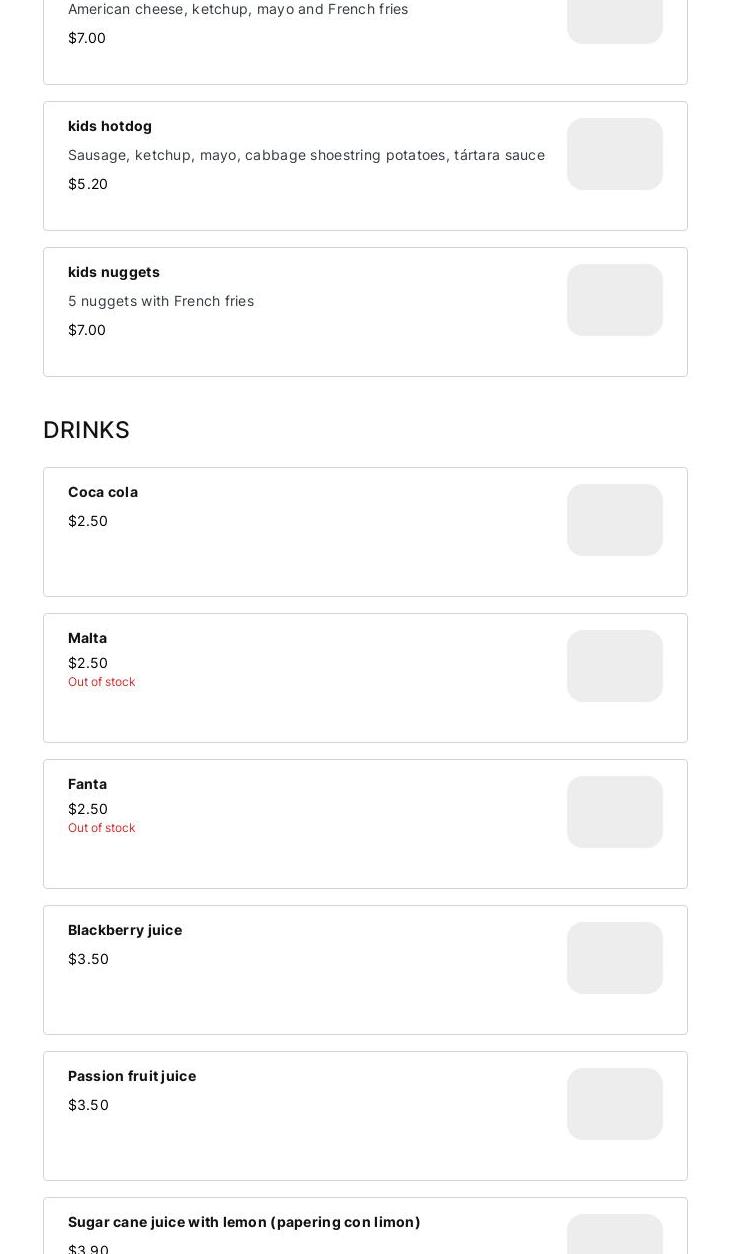This screenshot has height=1254, width=730.
Task: Open the Blackberry juice thumbnail
Action: coord(614,958)
